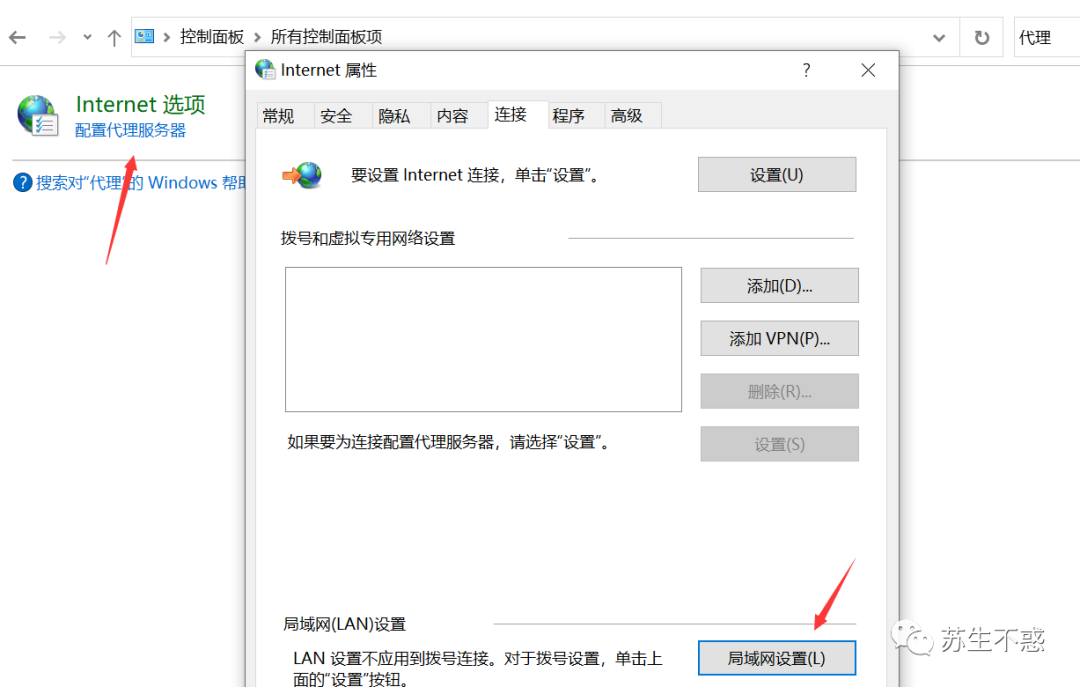The height and width of the screenshot is (687, 1080).
Task: Click the text 如果要为连接配置代理服务器，请选择“设置”。
Action: pyautogui.click(x=450, y=442)
